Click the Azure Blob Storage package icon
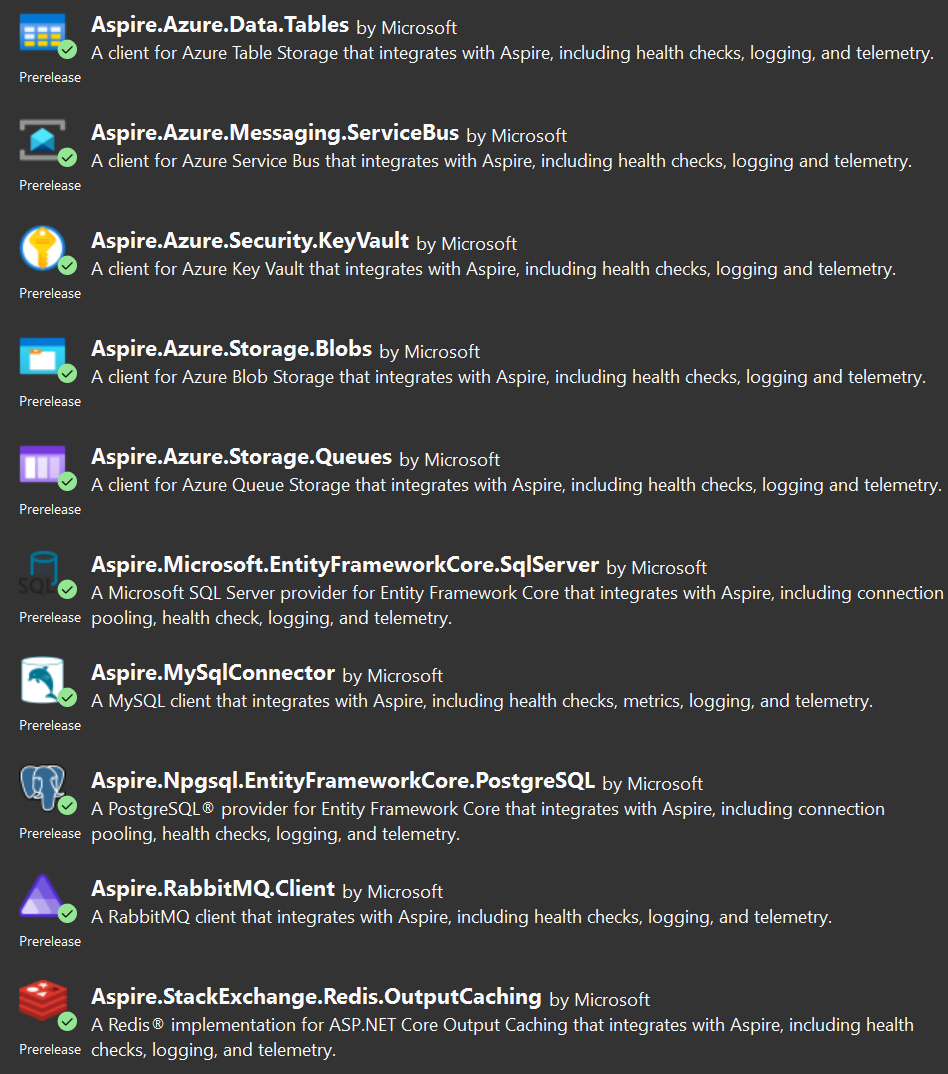Image resolution: width=948 pixels, height=1074 pixels. [42, 356]
